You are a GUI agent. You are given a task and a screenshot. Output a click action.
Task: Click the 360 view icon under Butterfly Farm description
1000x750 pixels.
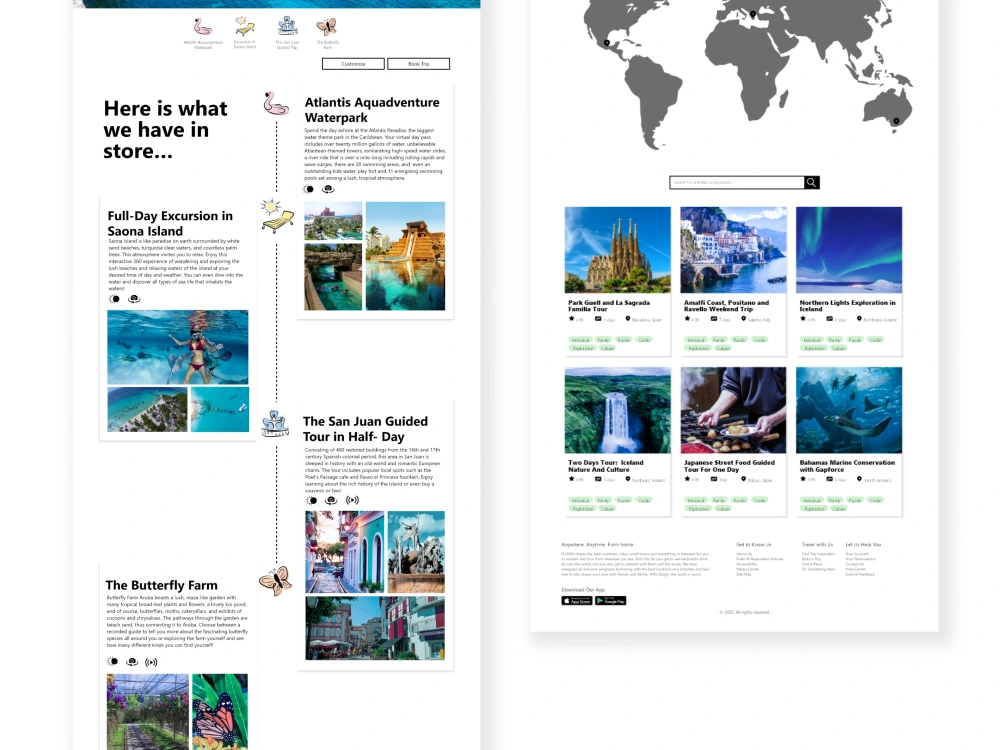(132, 662)
